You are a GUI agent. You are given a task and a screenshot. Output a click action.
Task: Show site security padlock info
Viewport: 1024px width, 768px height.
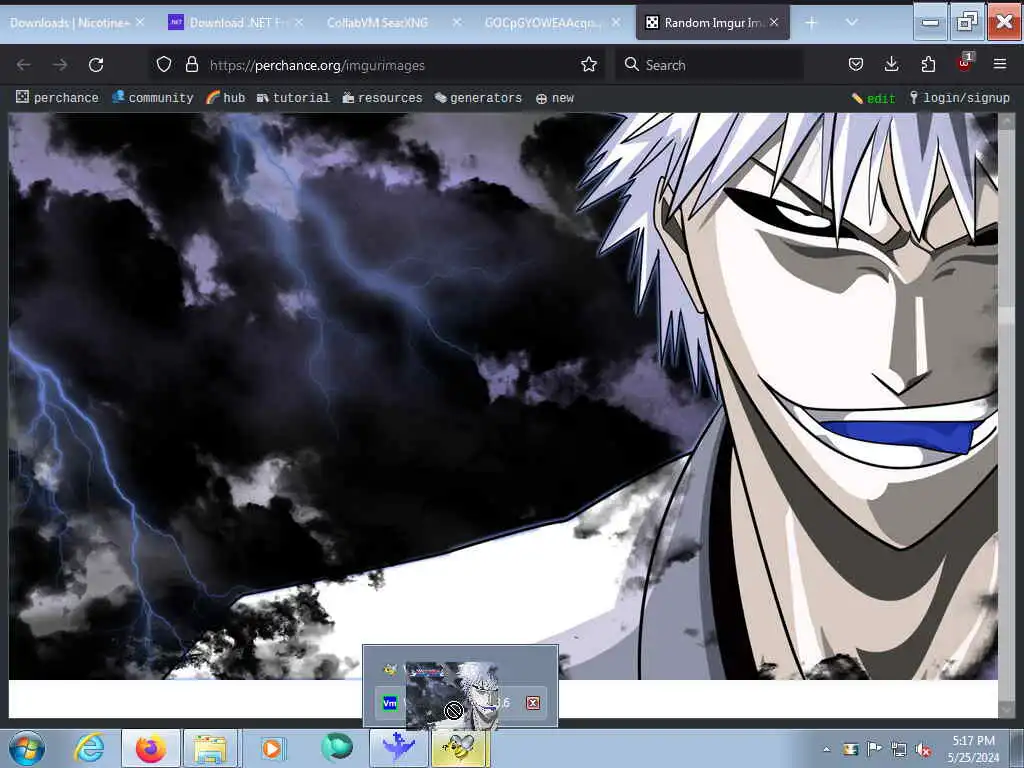click(x=191, y=64)
